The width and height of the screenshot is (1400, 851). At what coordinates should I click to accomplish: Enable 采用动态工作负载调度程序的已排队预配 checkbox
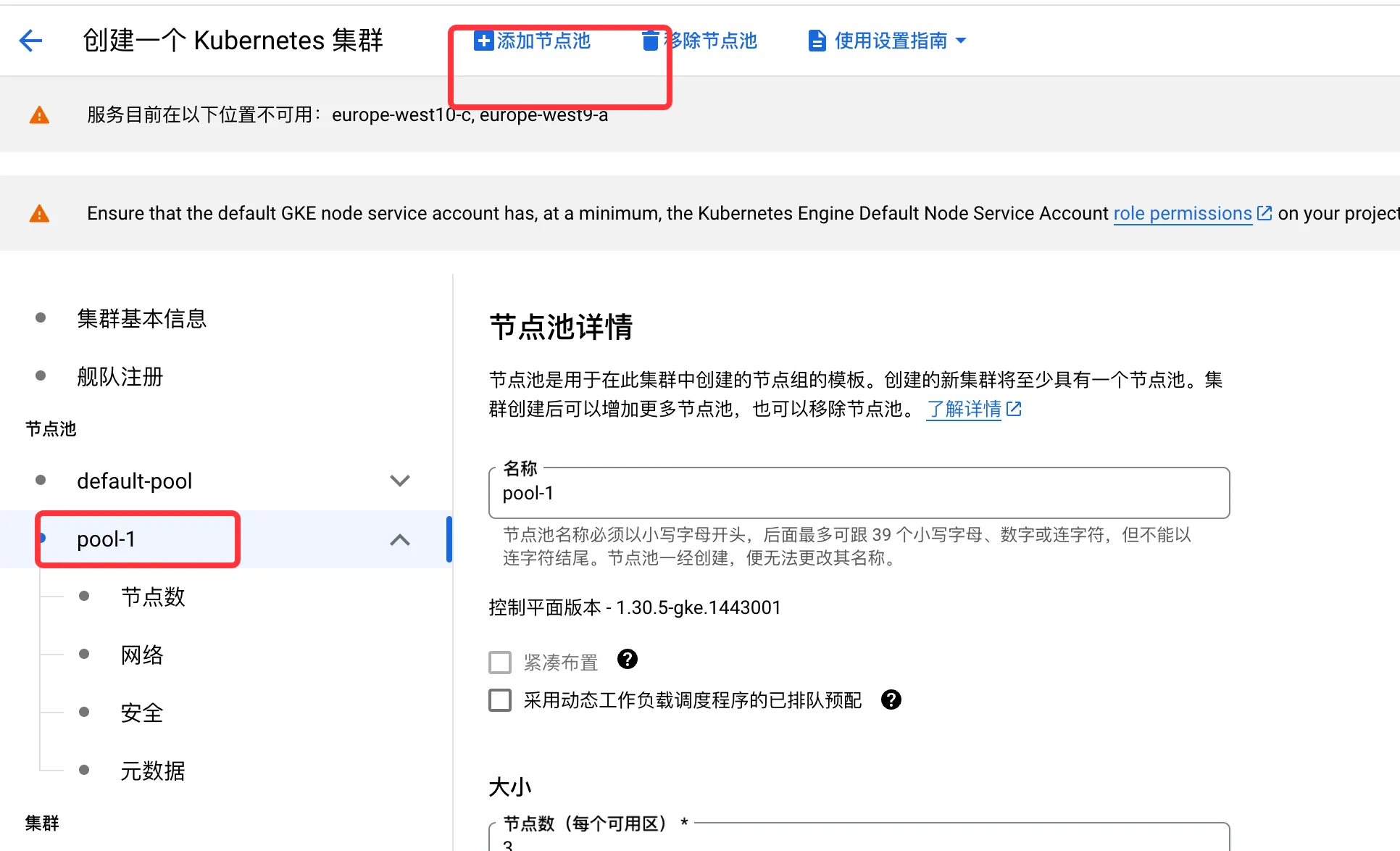[500, 700]
